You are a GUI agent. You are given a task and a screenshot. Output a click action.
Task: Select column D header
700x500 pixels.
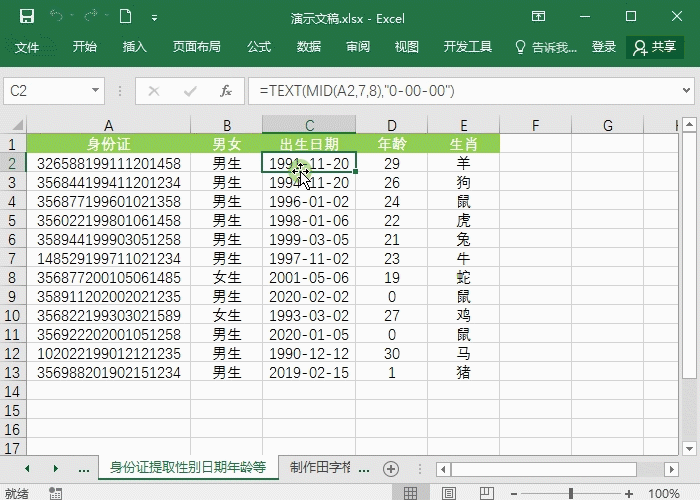392,125
